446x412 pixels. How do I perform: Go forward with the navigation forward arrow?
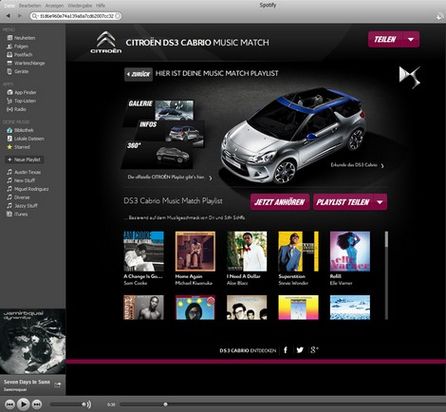19,16
